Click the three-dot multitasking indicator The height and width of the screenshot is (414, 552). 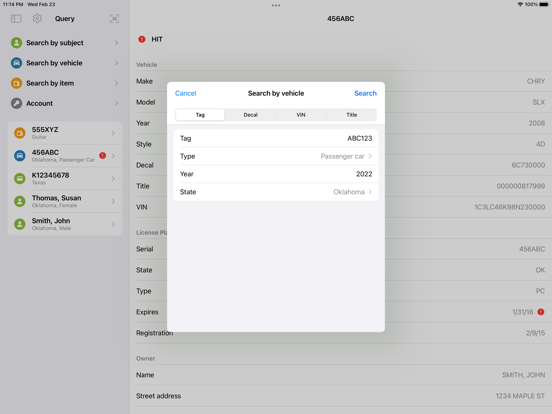[276, 5]
